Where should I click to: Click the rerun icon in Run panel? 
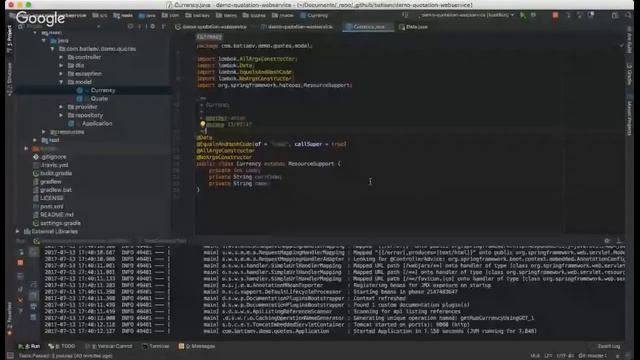pos(20,252)
